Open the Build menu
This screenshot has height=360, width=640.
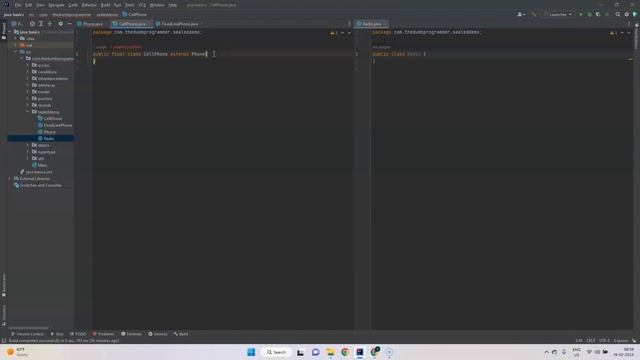click(105, 5)
